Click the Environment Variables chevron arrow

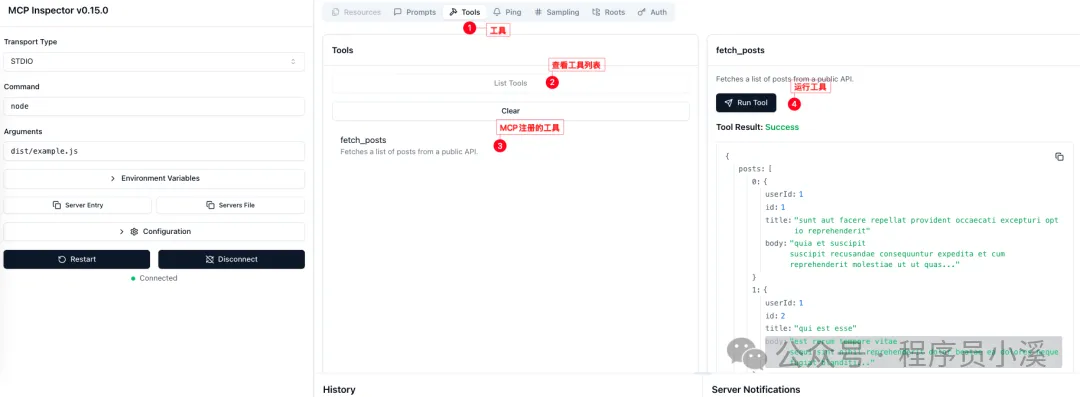pos(113,179)
